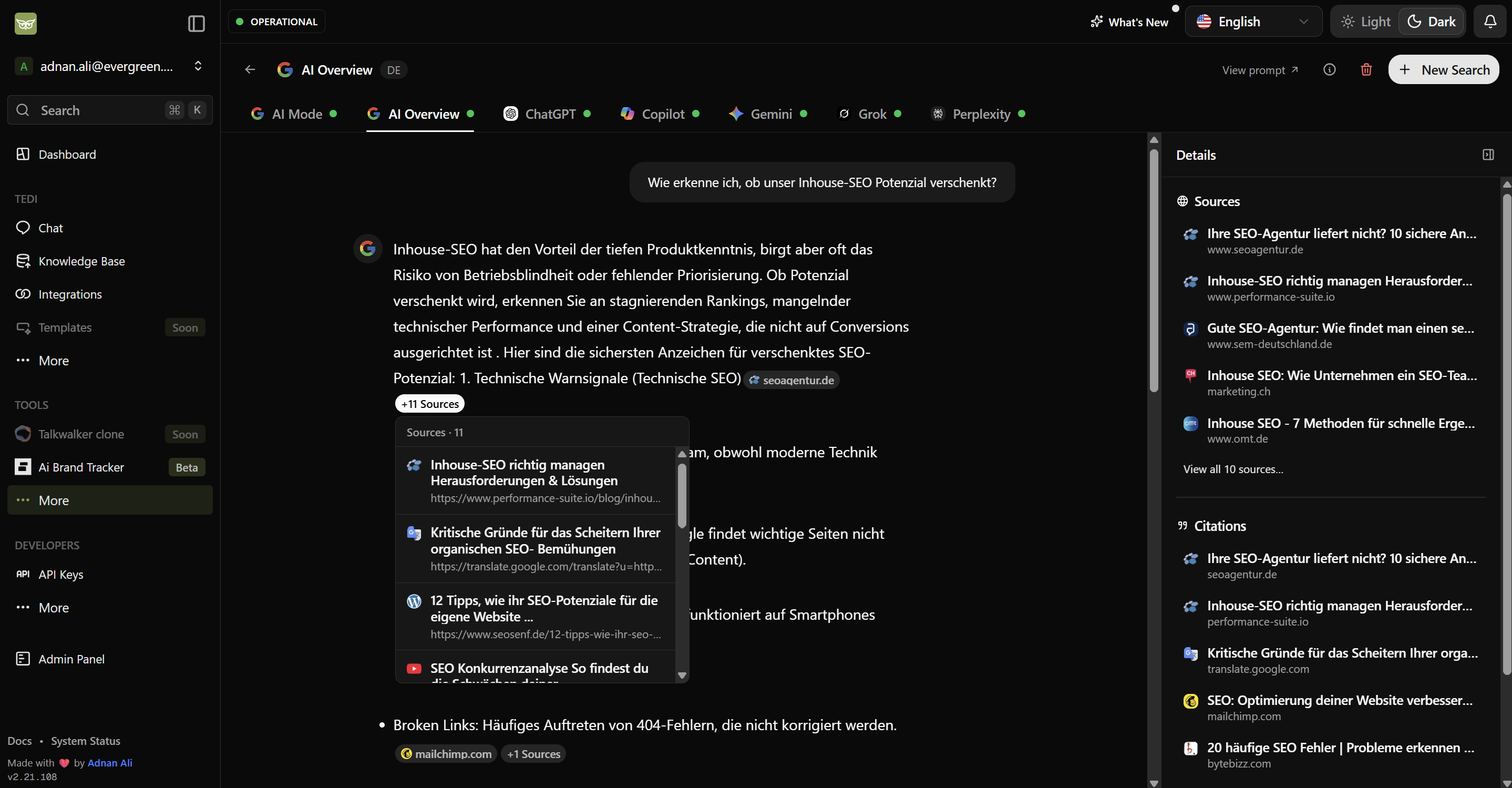This screenshot has width=1512, height=788.
Task: Collapse the Details panel
Action: (x=1488, y=155)
